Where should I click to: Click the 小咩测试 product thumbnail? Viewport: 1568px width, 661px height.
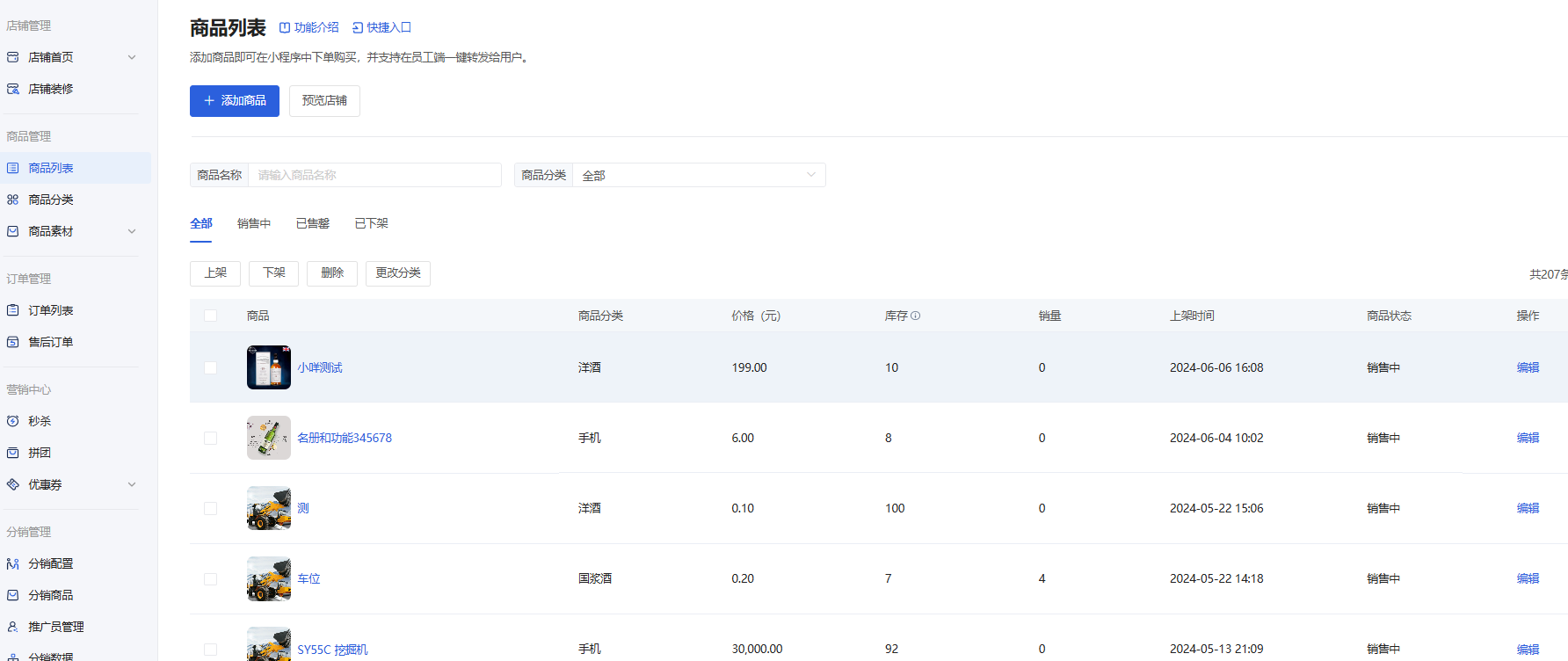(x=269, y=367)
